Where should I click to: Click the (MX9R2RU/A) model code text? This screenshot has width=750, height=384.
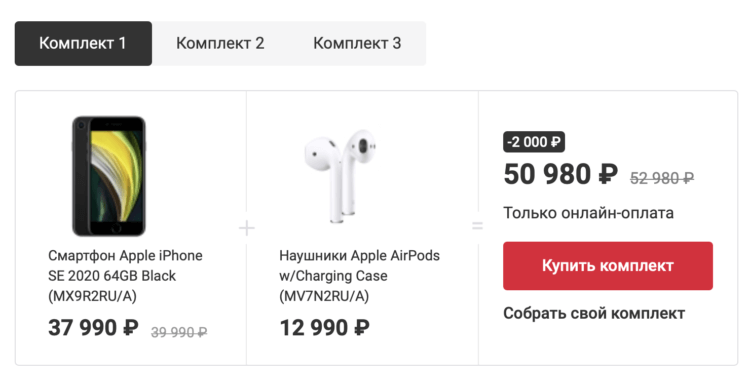(92, 296)
